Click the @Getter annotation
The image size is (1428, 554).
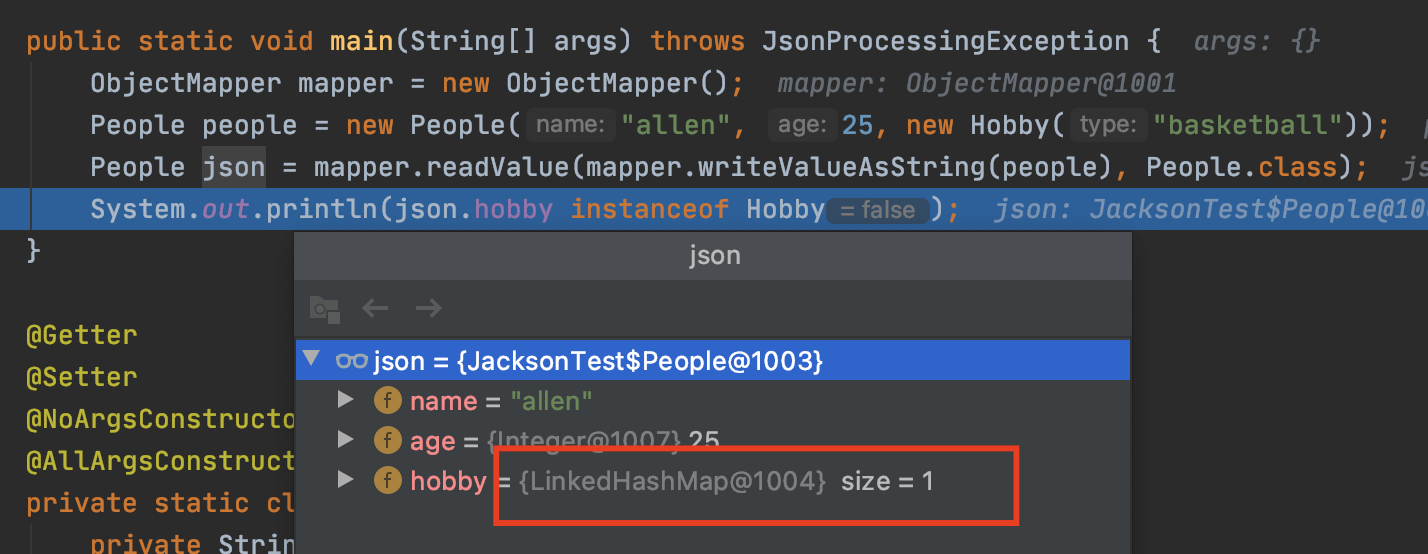tap(81, 335)
